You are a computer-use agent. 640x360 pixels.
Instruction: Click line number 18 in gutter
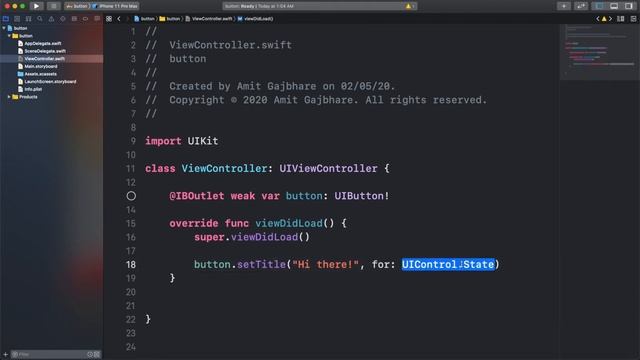(131, 264)
